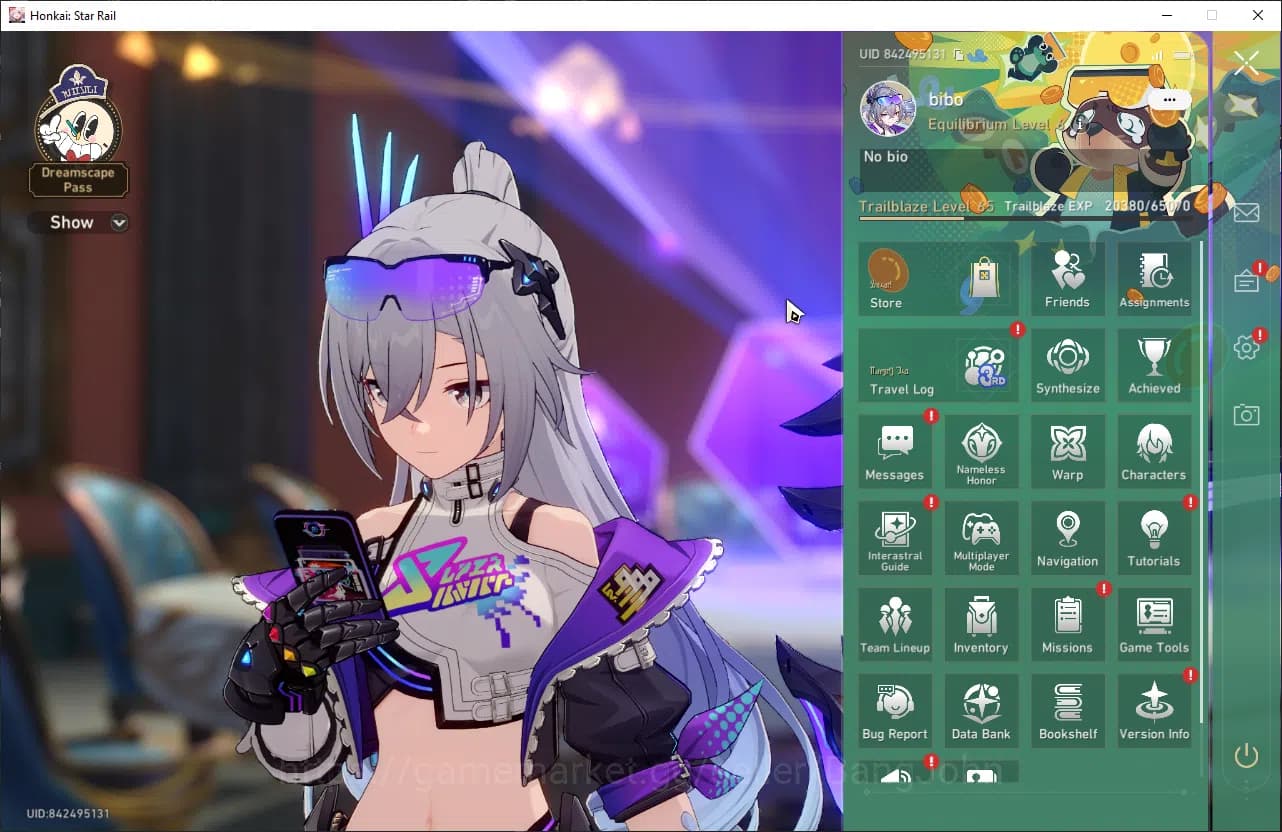Viewport: 1282px width, 832px height.
Task: Open the Synthesize panel
Action: [x=1068, y=364]
